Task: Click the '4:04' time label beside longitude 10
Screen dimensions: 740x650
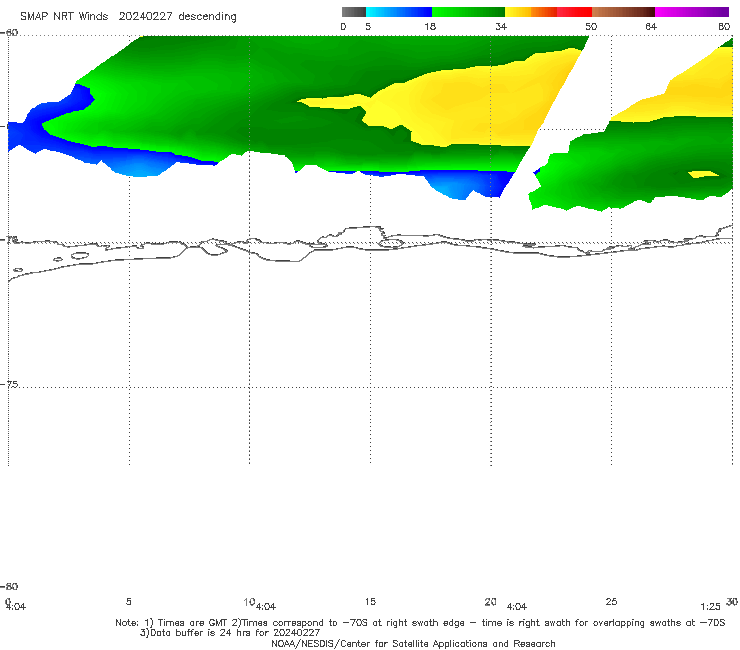Action: click(266, 607)
